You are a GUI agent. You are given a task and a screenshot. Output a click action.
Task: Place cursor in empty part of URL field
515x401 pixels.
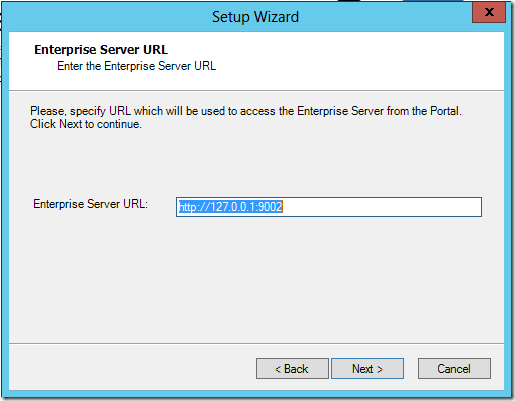[x=382, y=207]
